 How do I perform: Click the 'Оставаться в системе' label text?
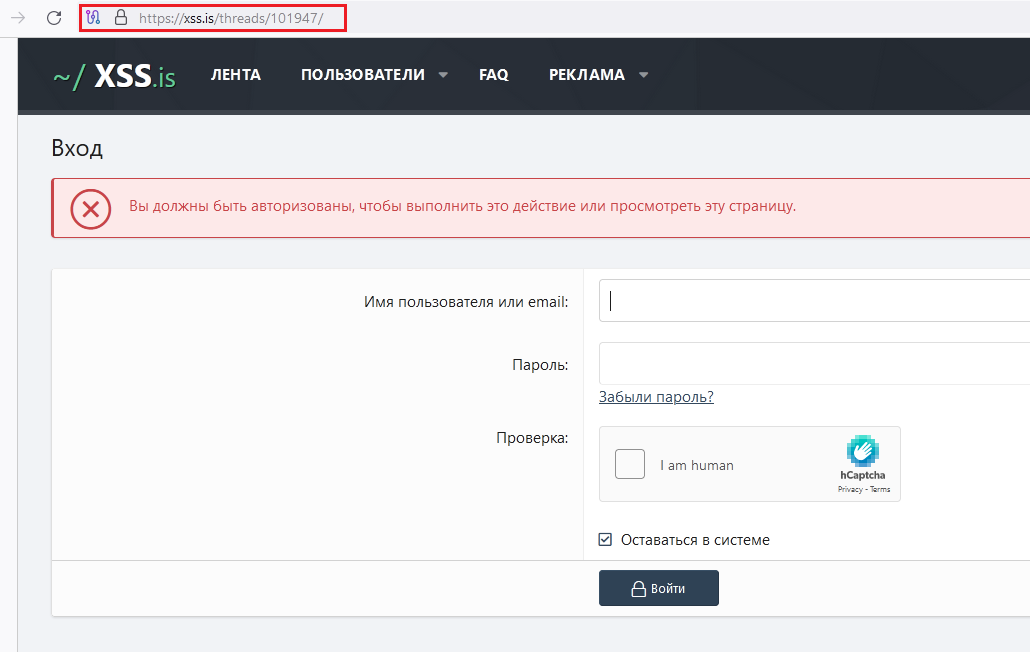tap(695, 540)
